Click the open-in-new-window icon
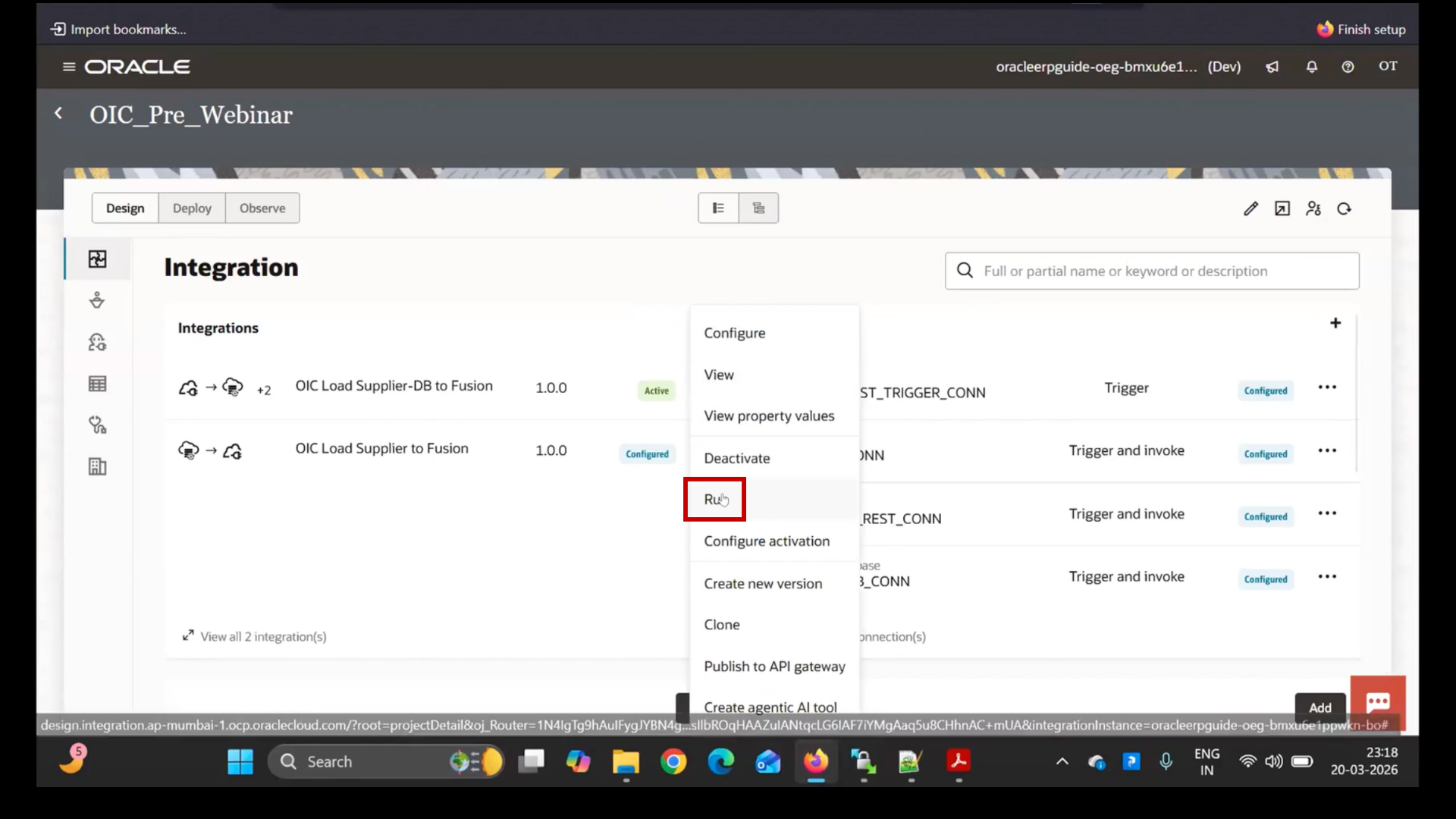The width and height of the screenshot is (1456, 819). click(1282, 208)
